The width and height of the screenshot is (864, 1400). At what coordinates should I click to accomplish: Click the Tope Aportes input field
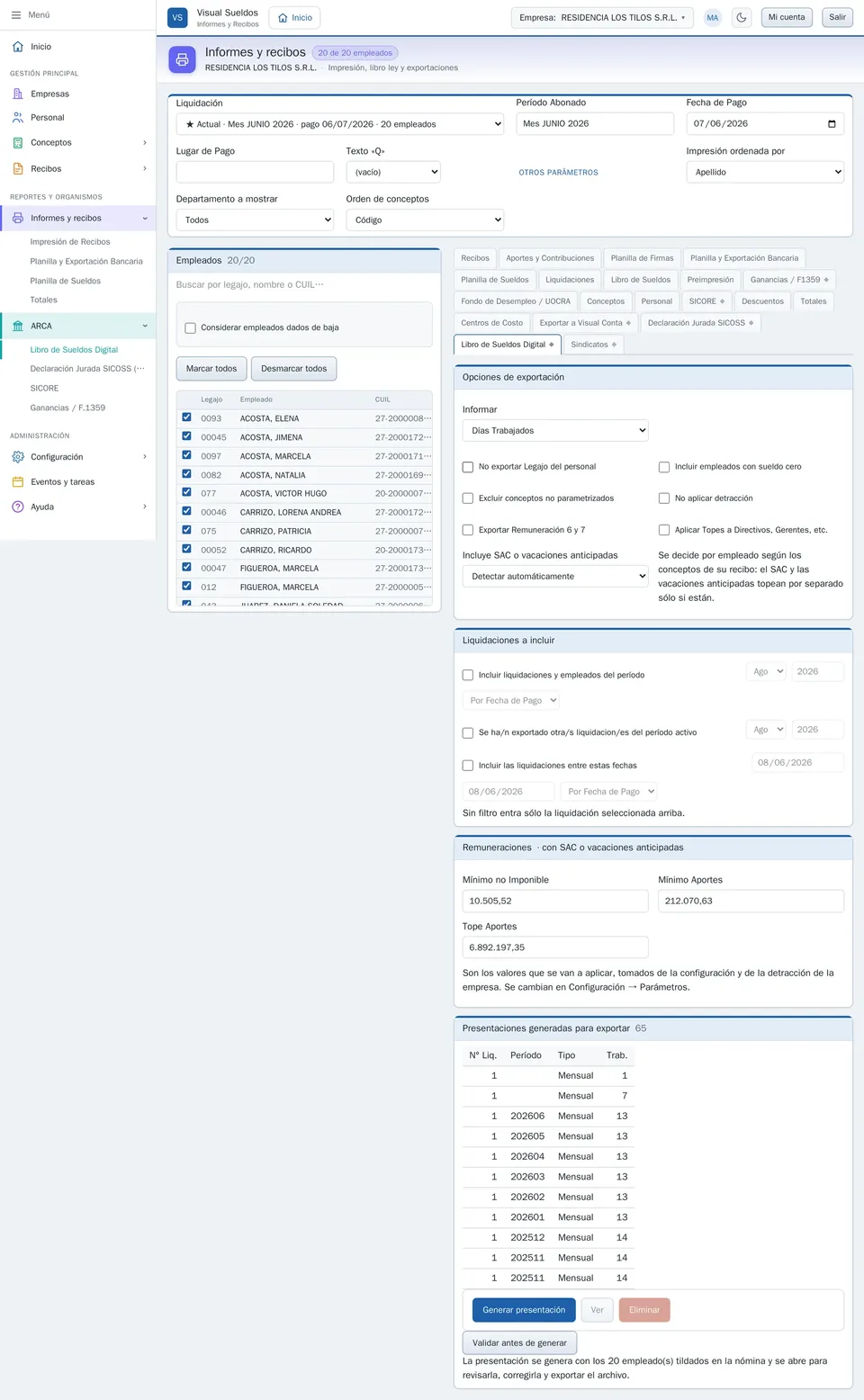(555, 947)
